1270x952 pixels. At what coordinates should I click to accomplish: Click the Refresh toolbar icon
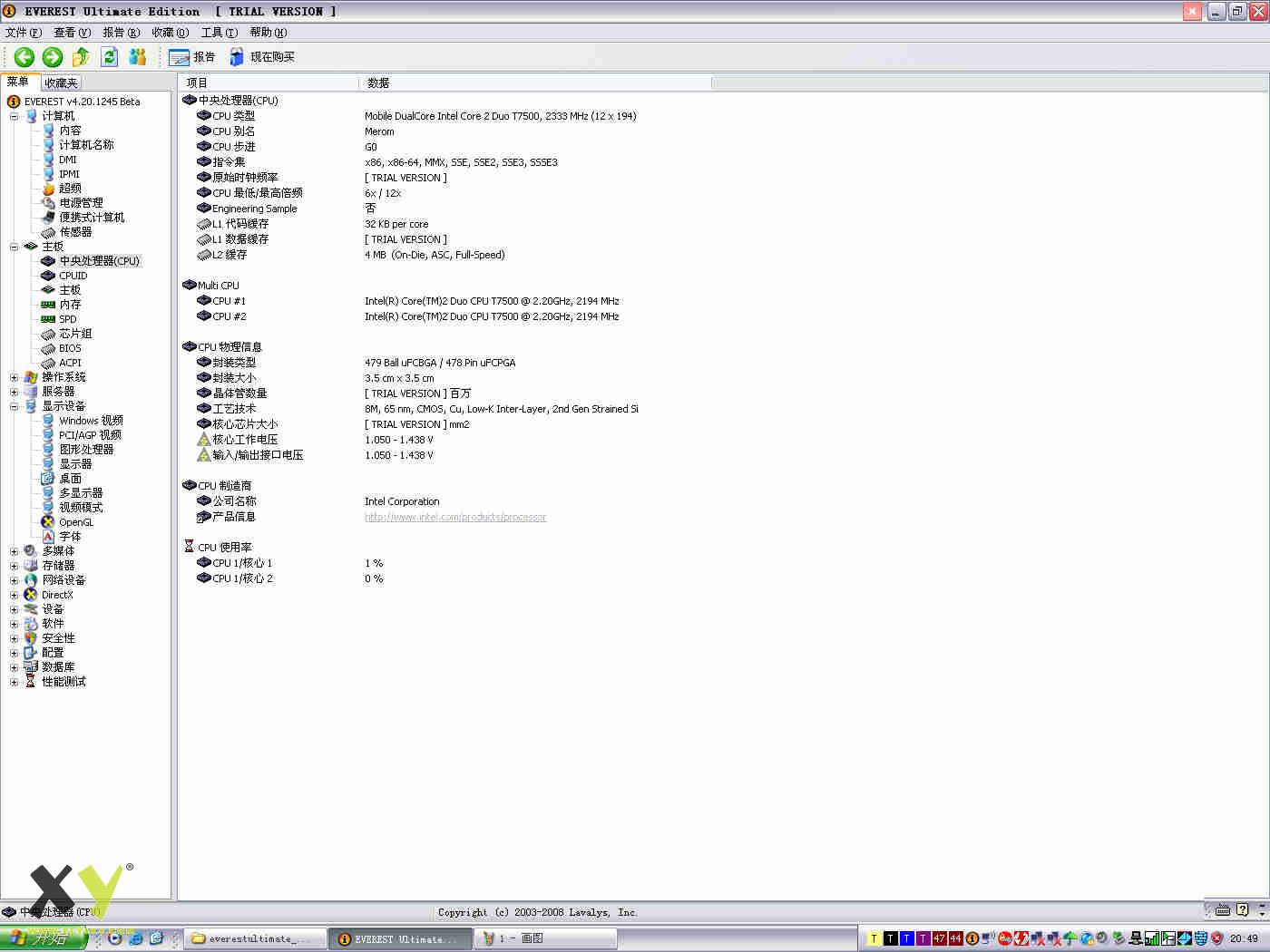[110, 57]
